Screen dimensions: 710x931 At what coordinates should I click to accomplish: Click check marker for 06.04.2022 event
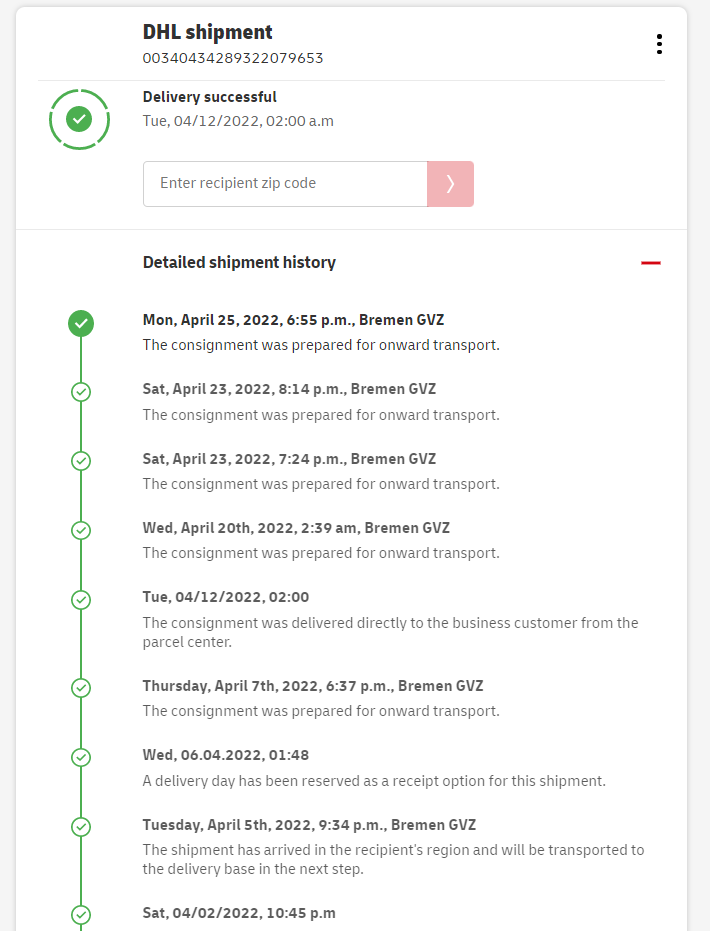[81, 757]
